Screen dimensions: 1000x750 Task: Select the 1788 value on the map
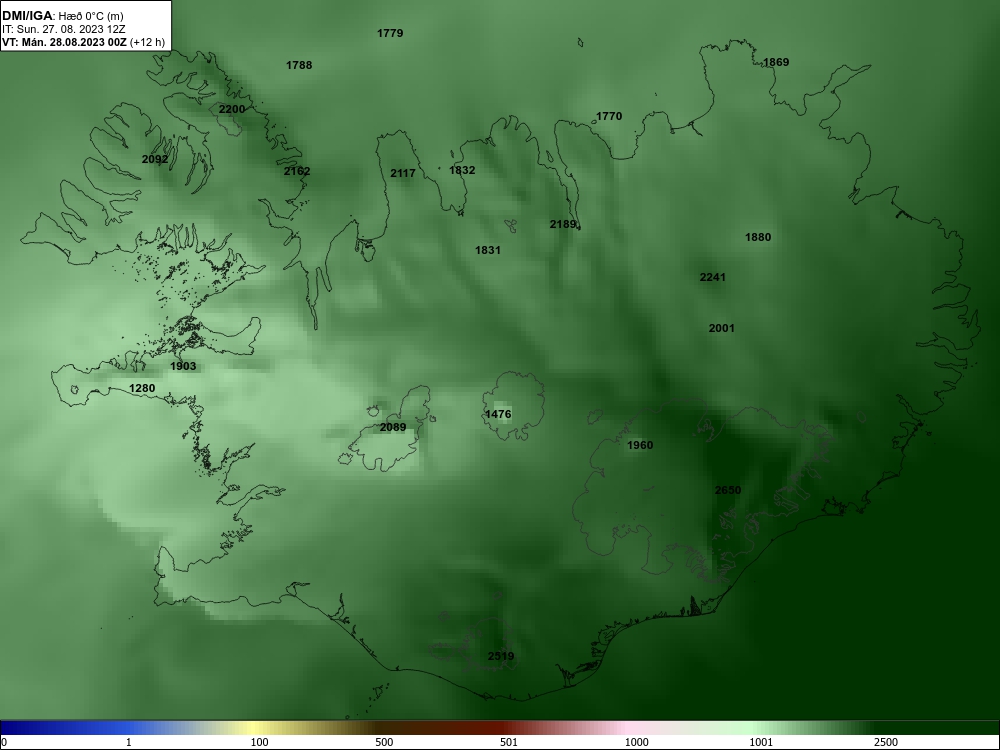299,65
